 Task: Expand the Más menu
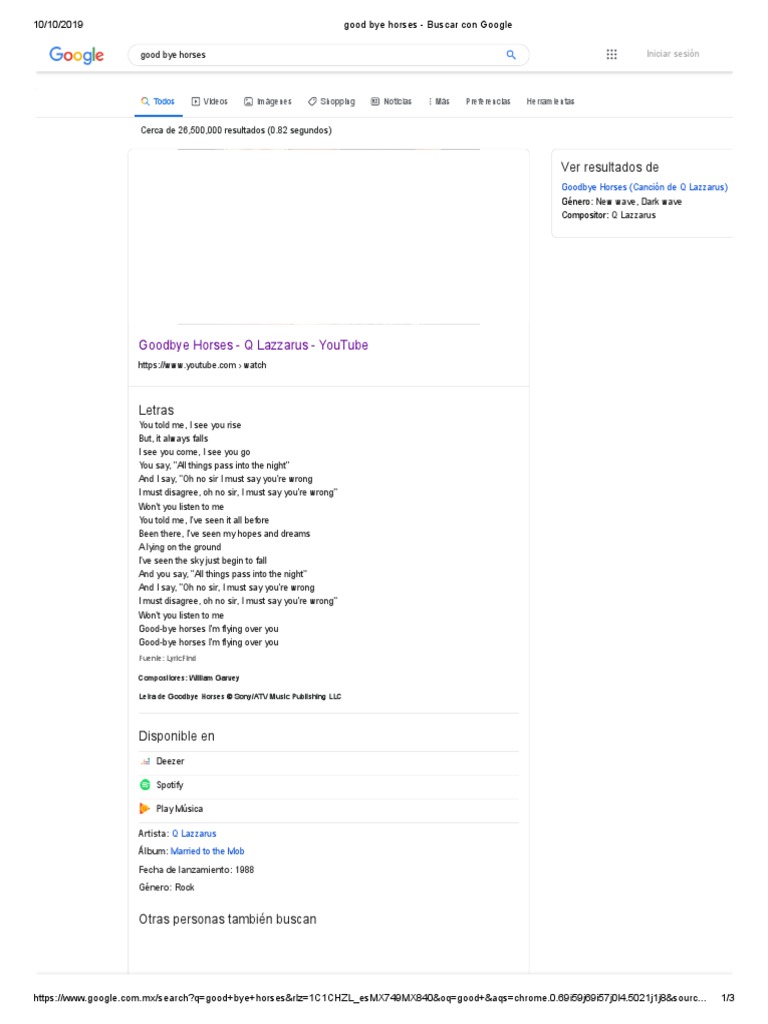pos(439,101)
